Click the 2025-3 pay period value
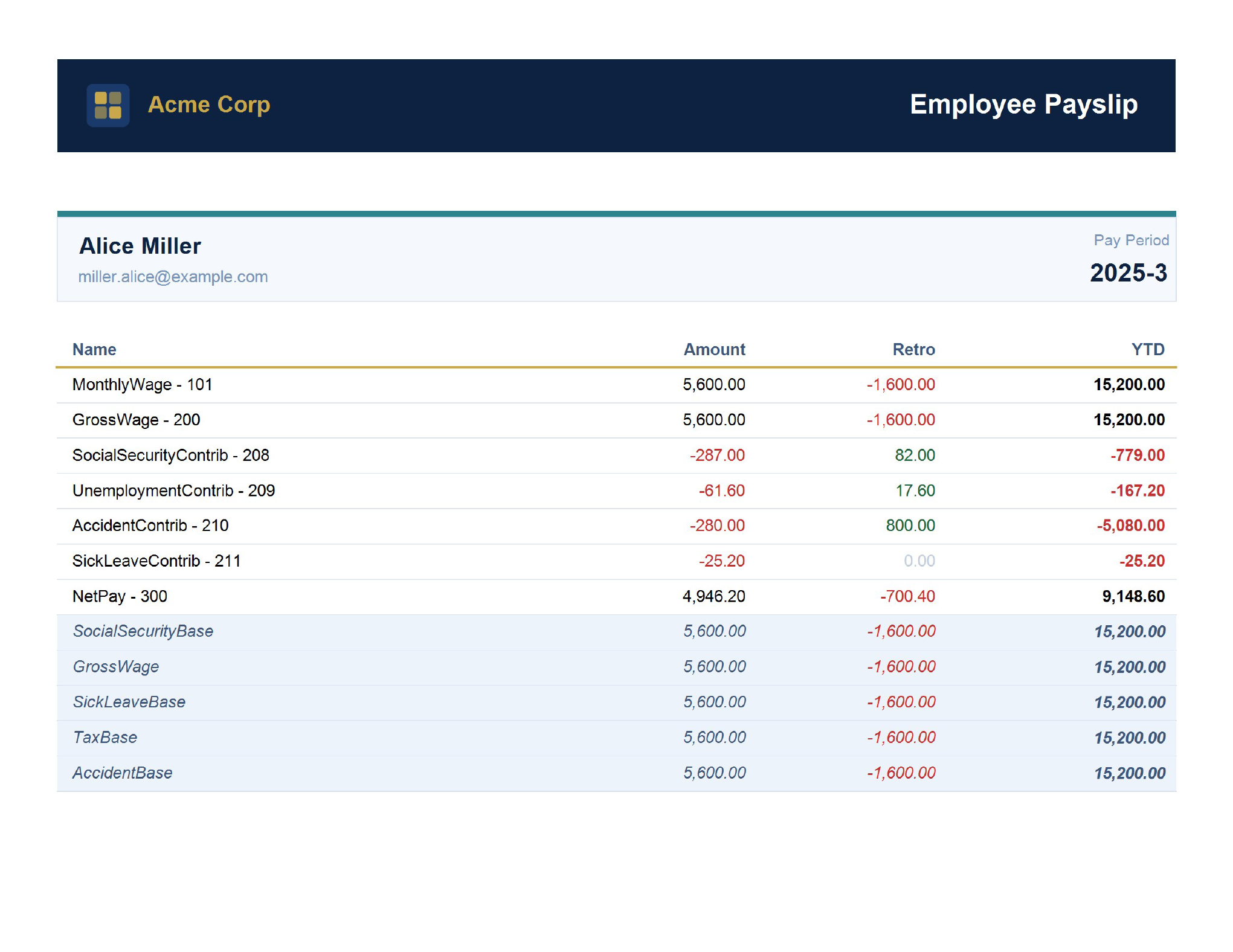1233x952 pixels. point(1128,273)
